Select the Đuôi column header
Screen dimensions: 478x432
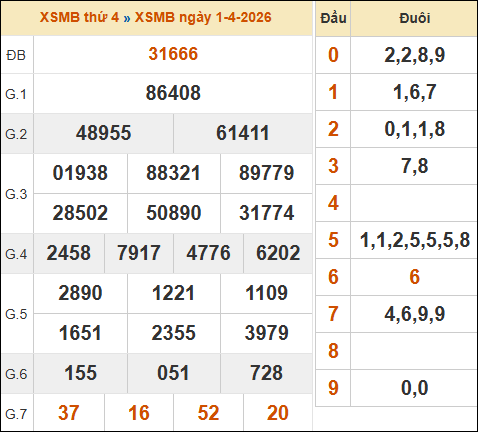pyautogui.click(x=415, y=18)
